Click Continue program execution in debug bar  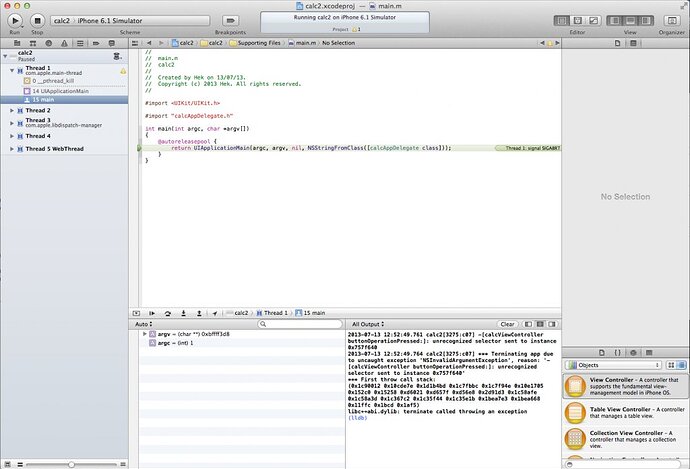[152, 313]
